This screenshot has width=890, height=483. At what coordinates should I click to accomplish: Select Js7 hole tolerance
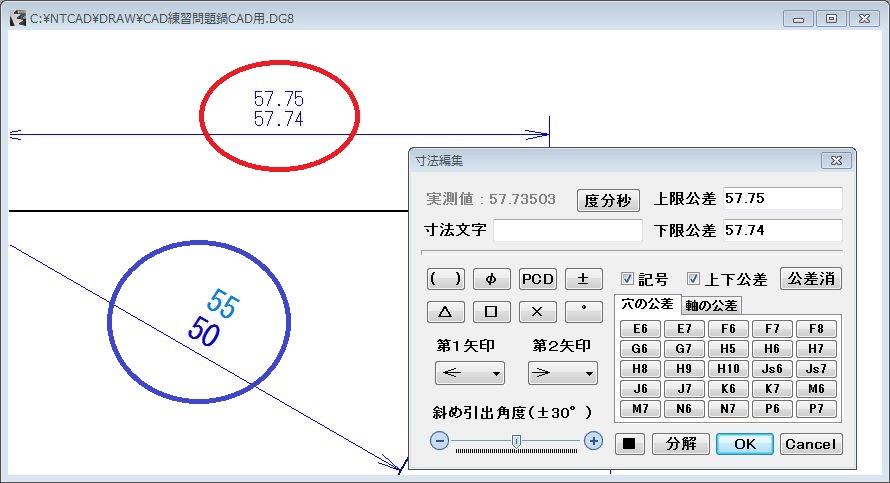[x=816, y=369]
